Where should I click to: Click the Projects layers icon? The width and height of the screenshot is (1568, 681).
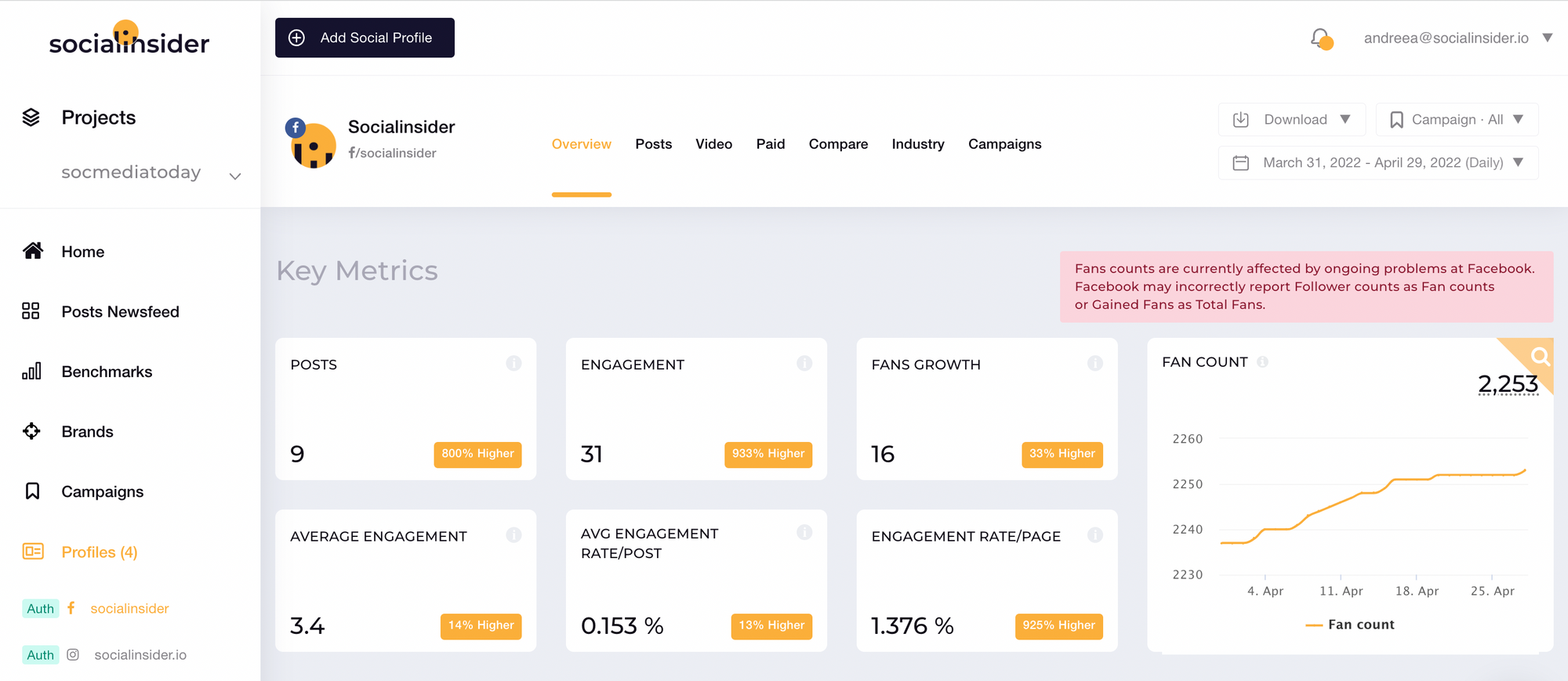pyautogui.click(x=31, y=118)
